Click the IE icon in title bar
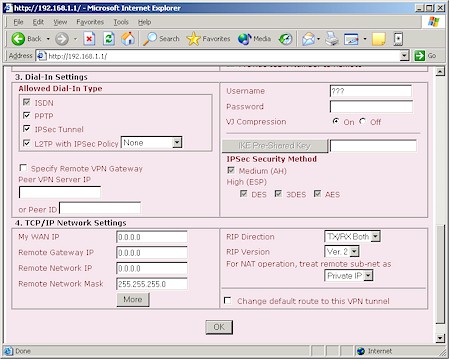450x360 pixels. pos(8,8)
